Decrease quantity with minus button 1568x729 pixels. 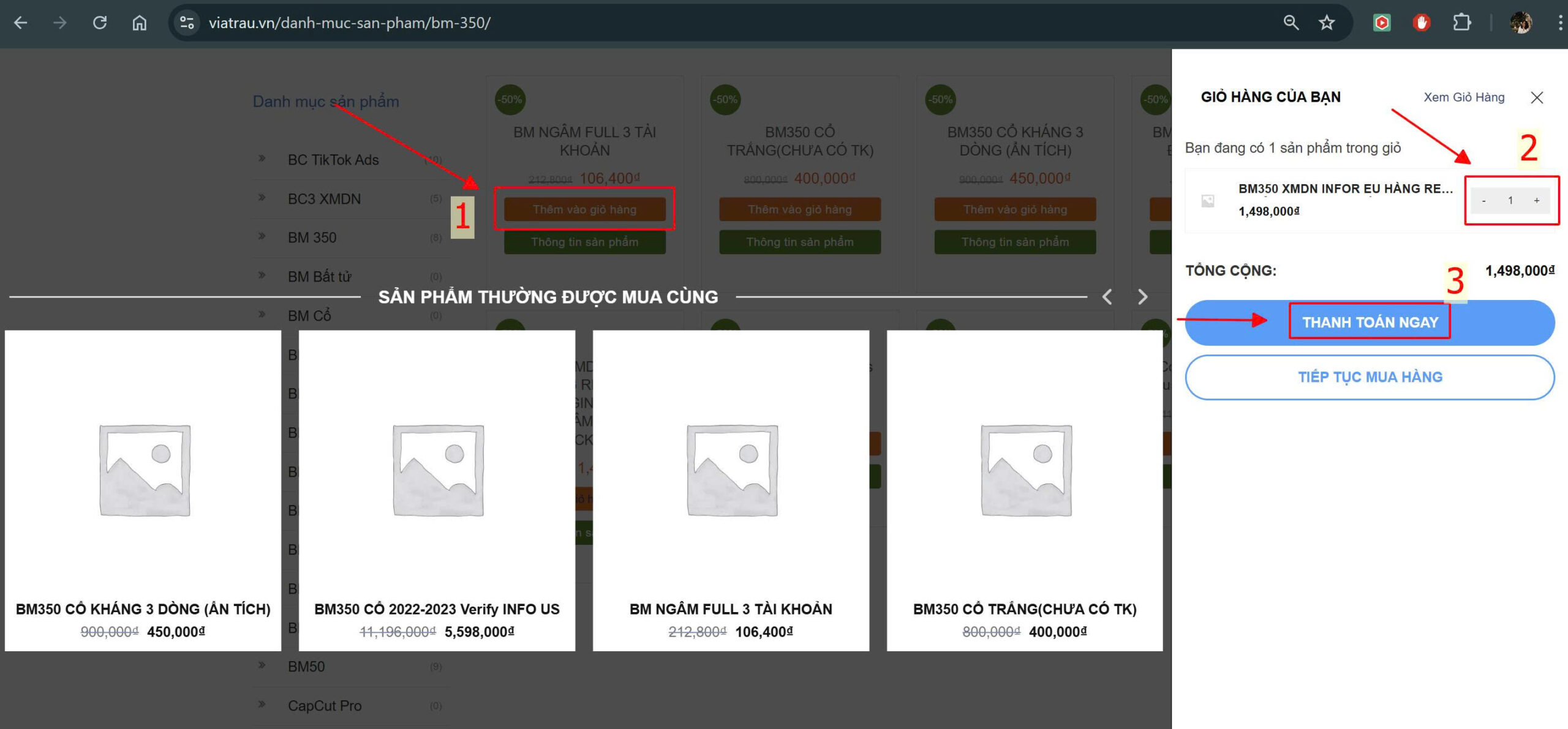1483,201
